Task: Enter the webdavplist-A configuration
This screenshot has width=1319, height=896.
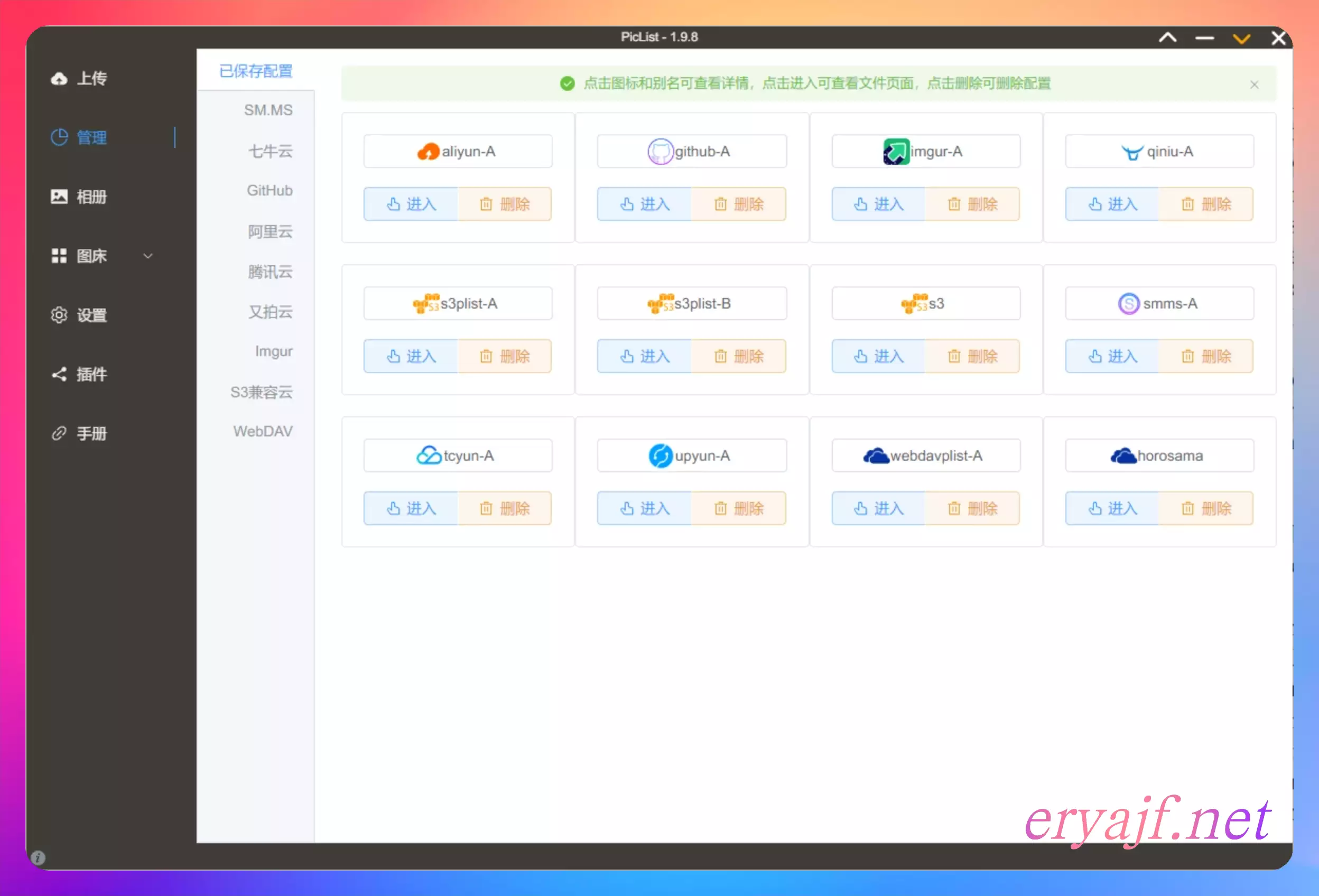Action: pos(879,508)
